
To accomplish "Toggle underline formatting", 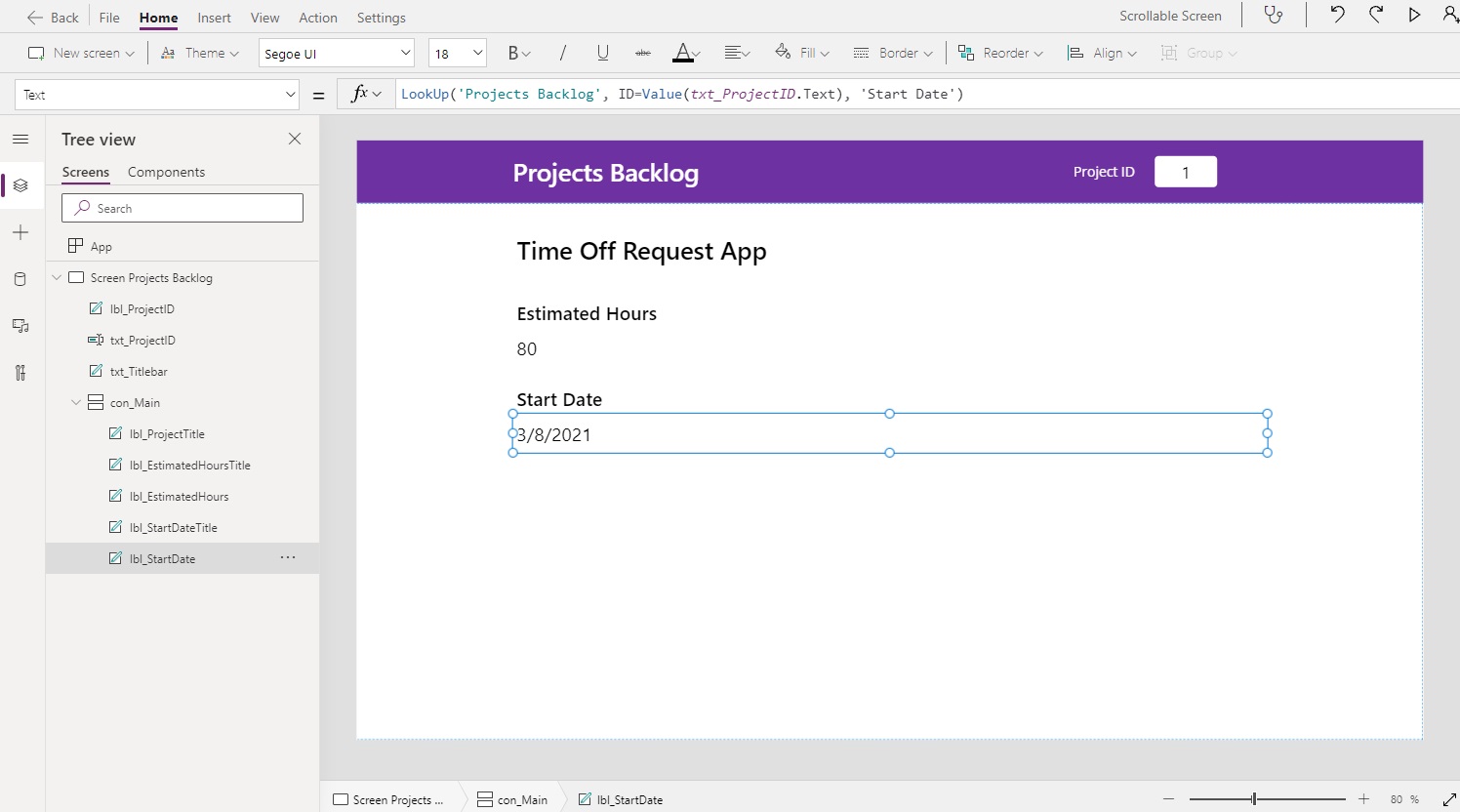I will (602, 53).
